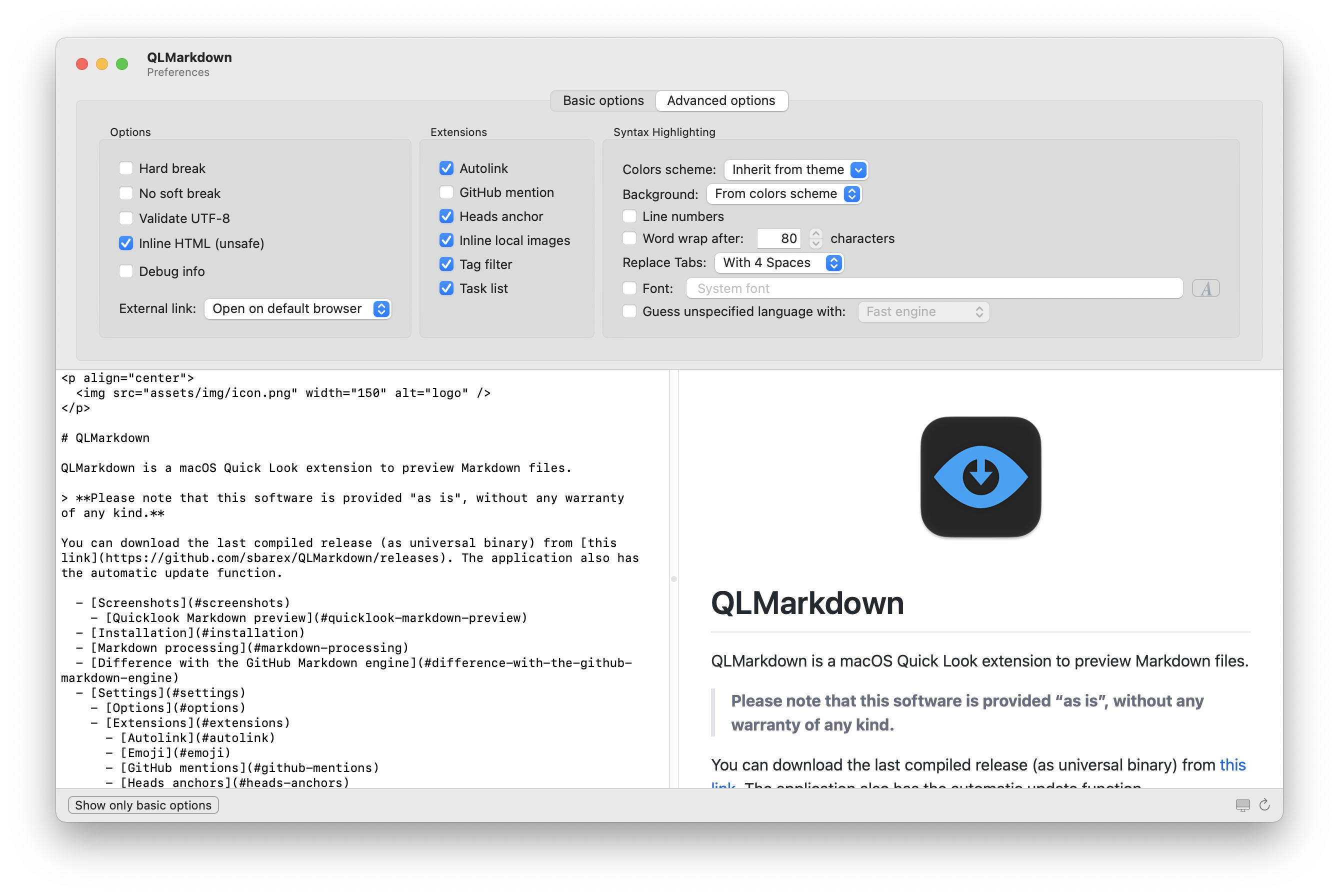Click the preview refresh arrow icon

(1264, 804)
